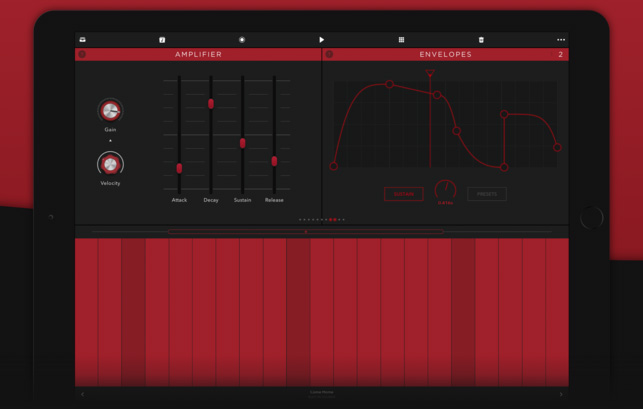
Task: Select the envelope node just right of the marker line
Action: pos(437,95)
